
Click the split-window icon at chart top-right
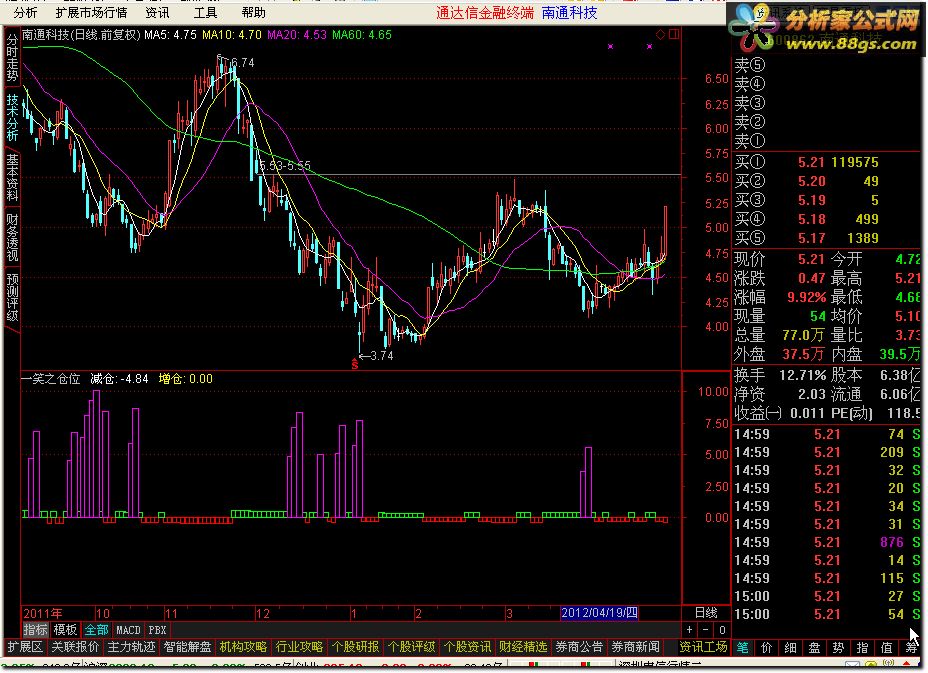tap(674, 34)
